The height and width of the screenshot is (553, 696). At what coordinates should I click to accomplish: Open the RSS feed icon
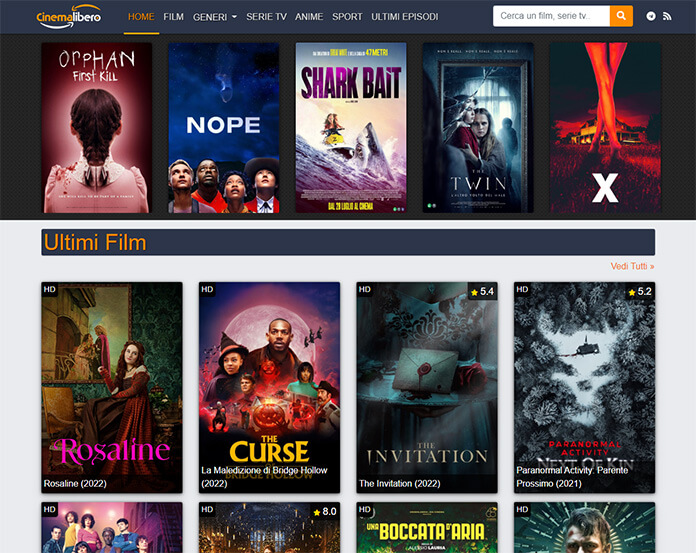point(667,16)
